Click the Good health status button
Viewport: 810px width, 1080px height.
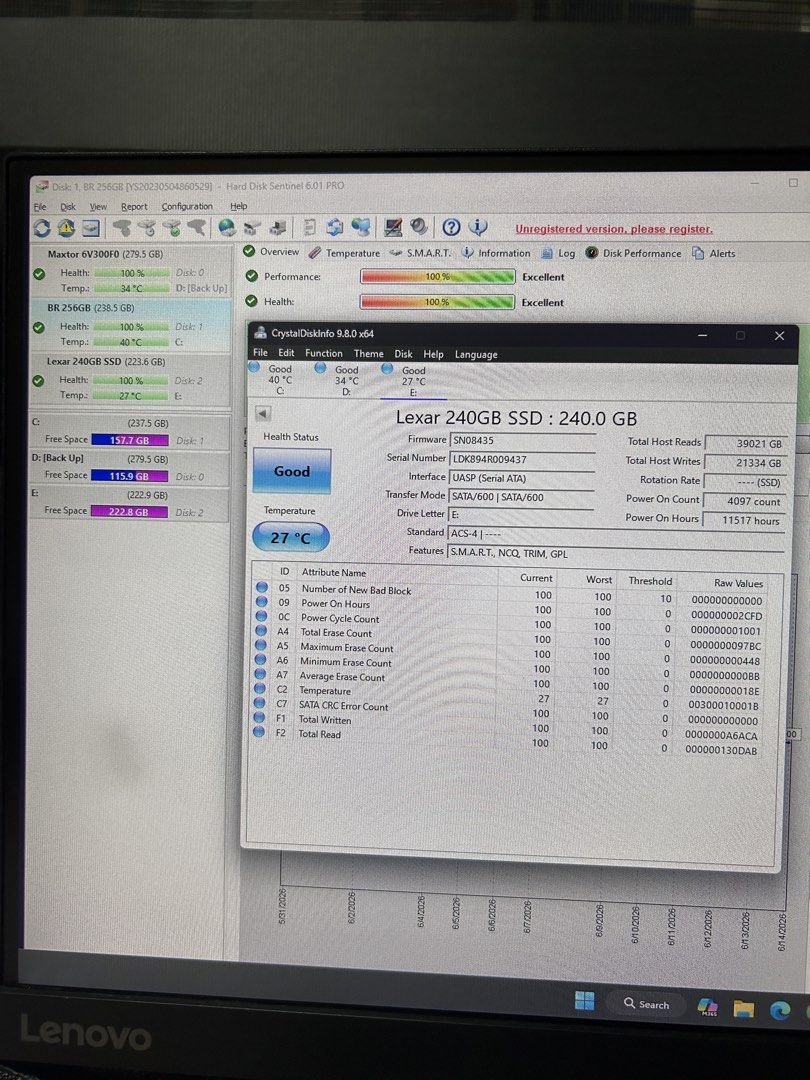tap(292, 471)
